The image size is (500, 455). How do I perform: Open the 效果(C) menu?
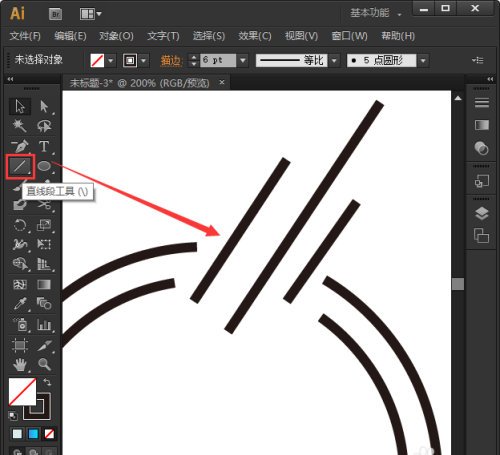tap(255, 36)
